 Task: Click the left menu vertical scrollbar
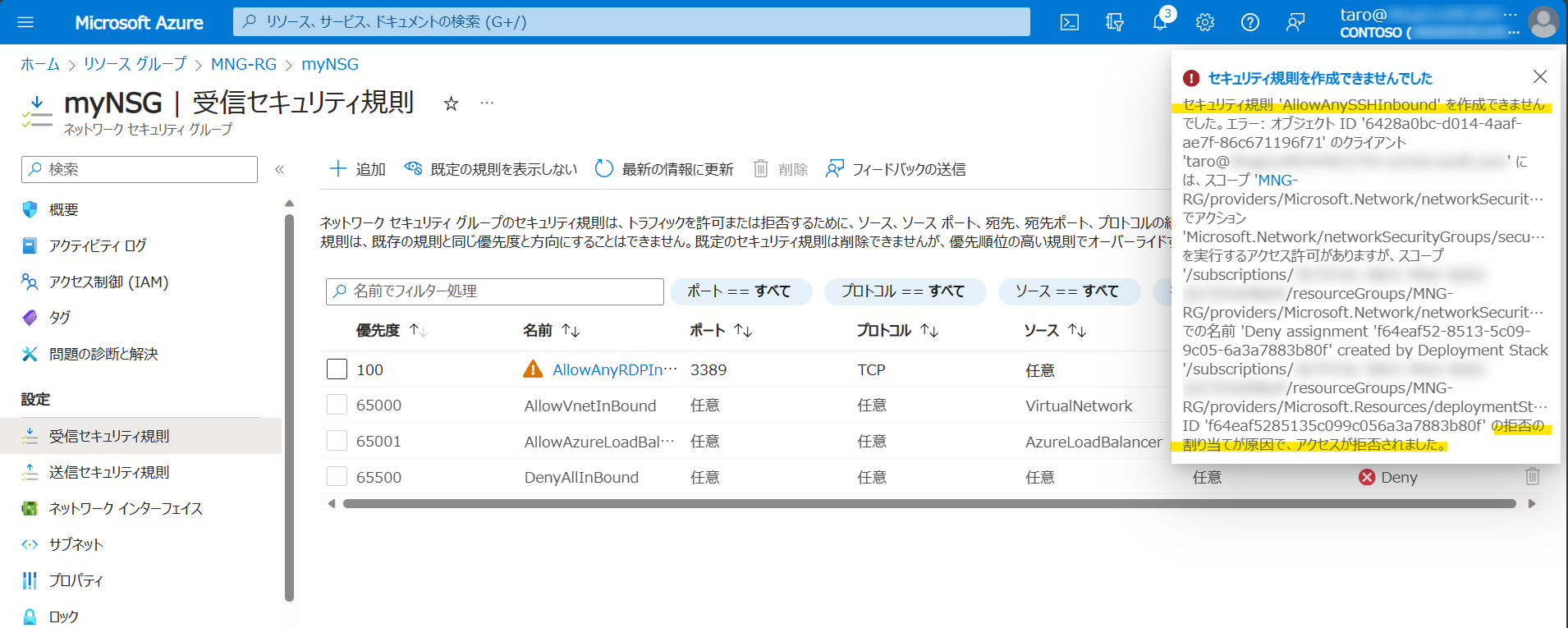click(x=289, y=407)
